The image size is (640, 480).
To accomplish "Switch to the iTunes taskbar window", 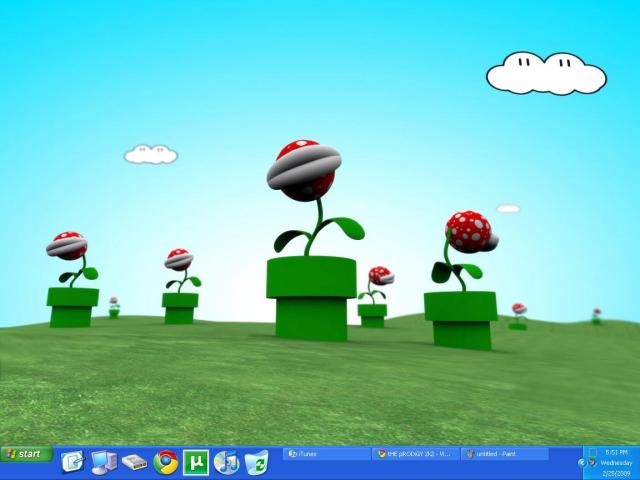I will click(327, 454).
